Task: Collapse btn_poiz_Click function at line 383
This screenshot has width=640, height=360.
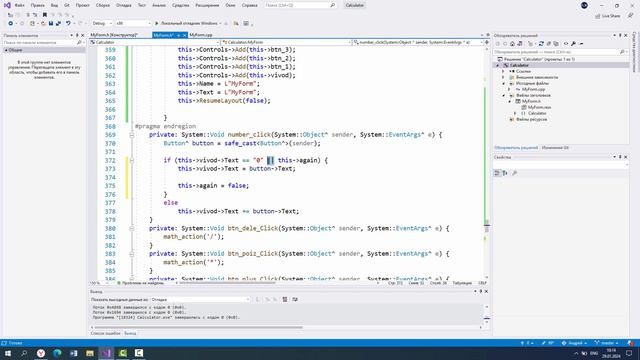Action: (131, 254)
